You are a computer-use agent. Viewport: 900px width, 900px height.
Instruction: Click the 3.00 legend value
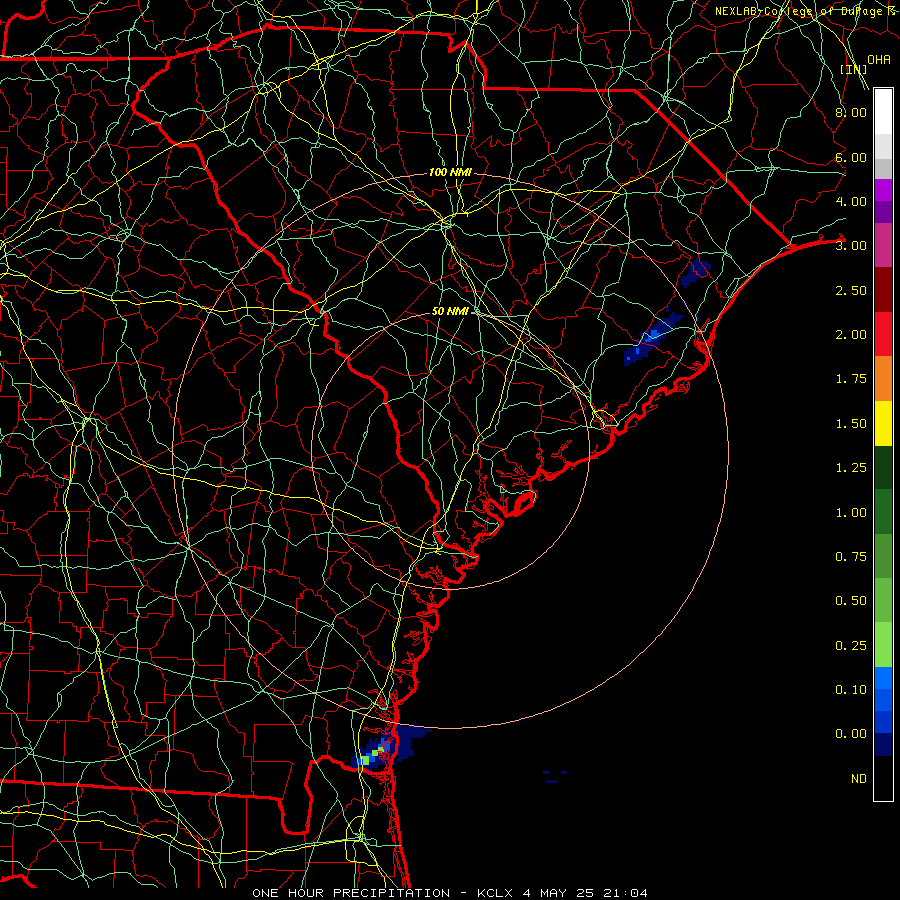click(x=851, y=246)
